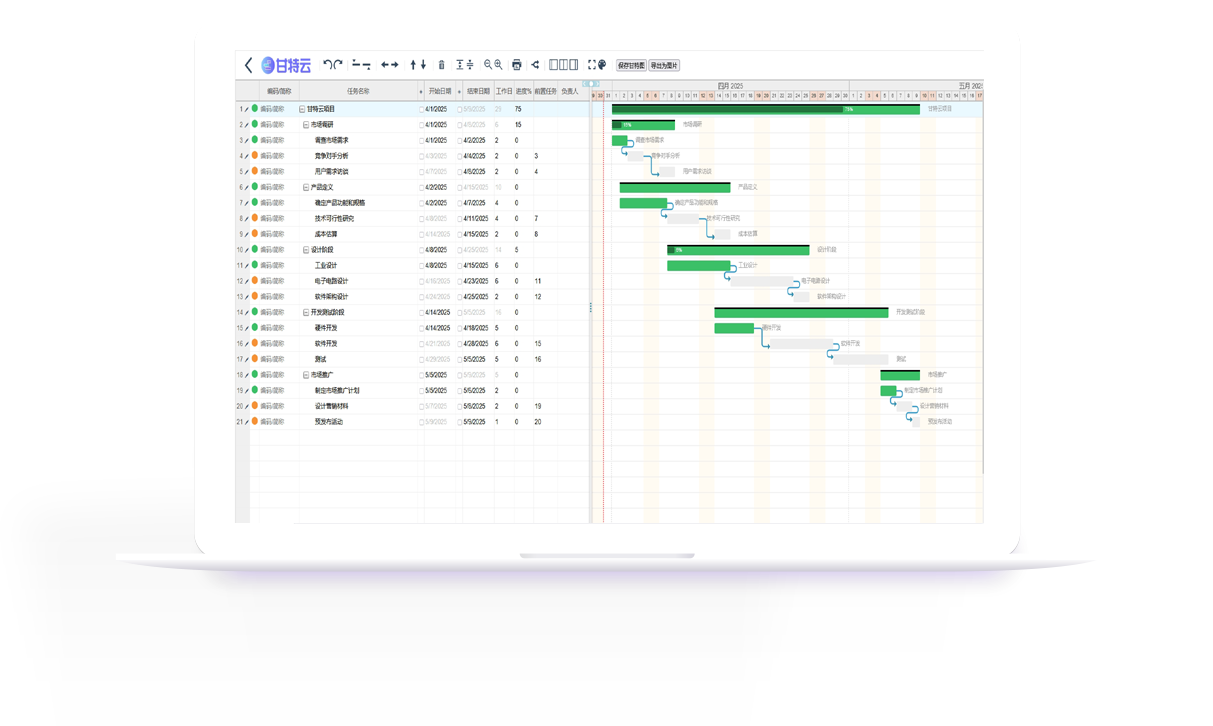Click the green 设计阶段 progress bar in the chart
This screenshot has width=1213, height=726.
pos(738,250)
